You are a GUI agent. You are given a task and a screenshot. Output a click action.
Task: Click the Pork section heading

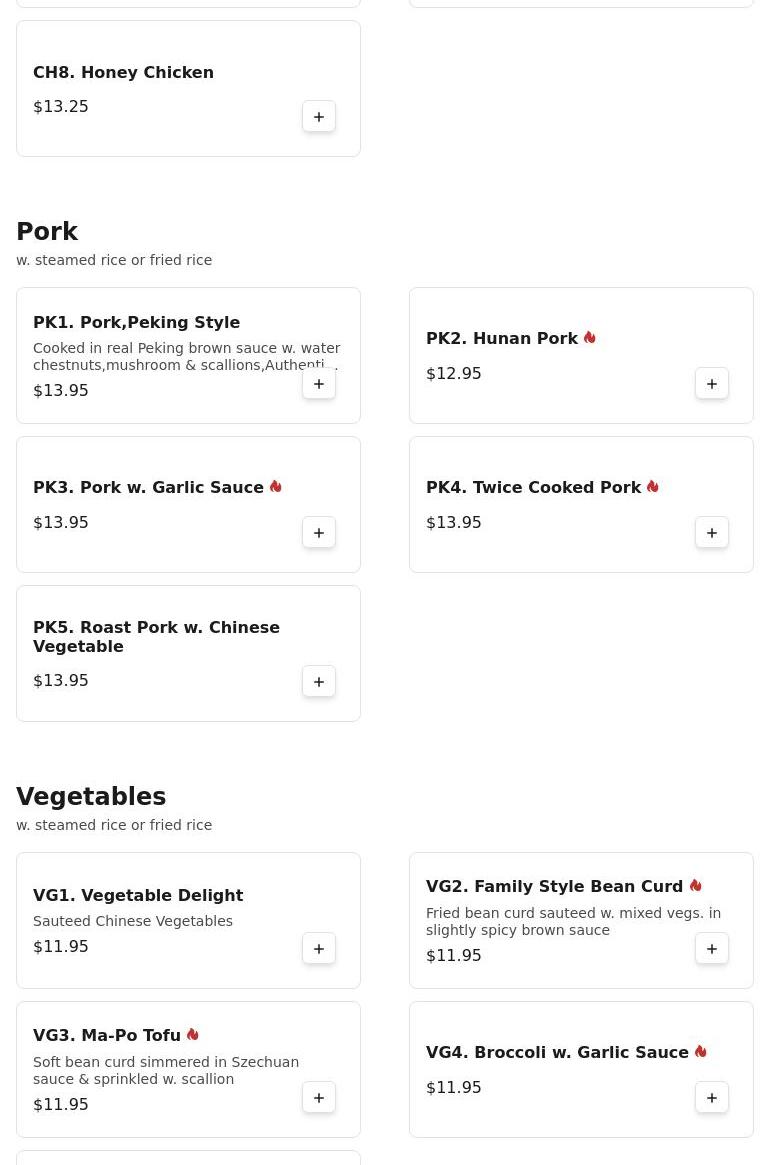pos(47,232)
